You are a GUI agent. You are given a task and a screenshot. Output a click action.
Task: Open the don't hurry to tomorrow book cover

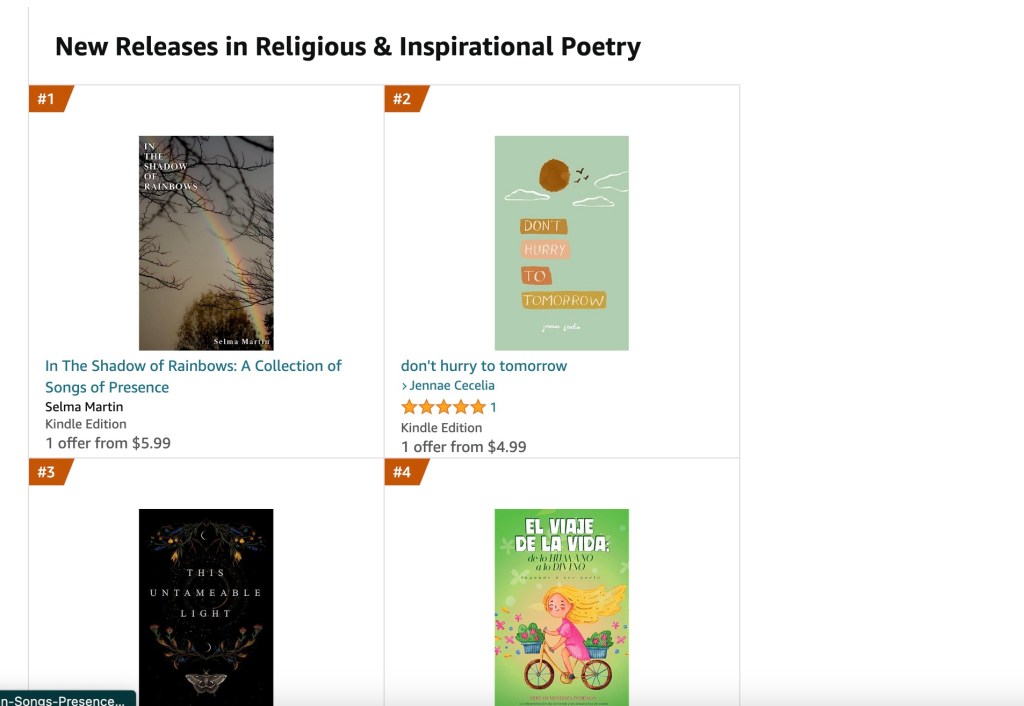pyautogui.click(x=561, y=243)
